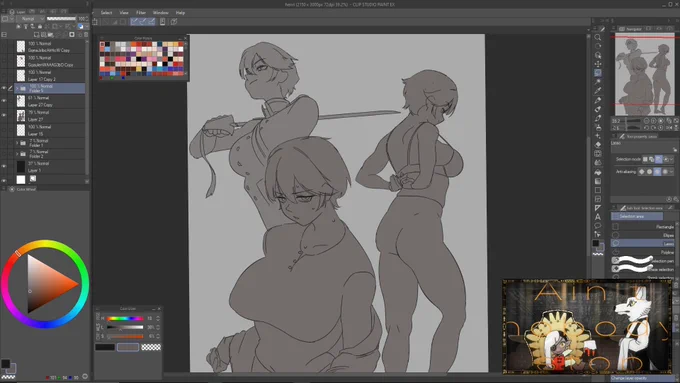The height and width of the screenshot is (383, 680).
Task: Select the Auto select magic wand tool
Action: coord(598,82)
